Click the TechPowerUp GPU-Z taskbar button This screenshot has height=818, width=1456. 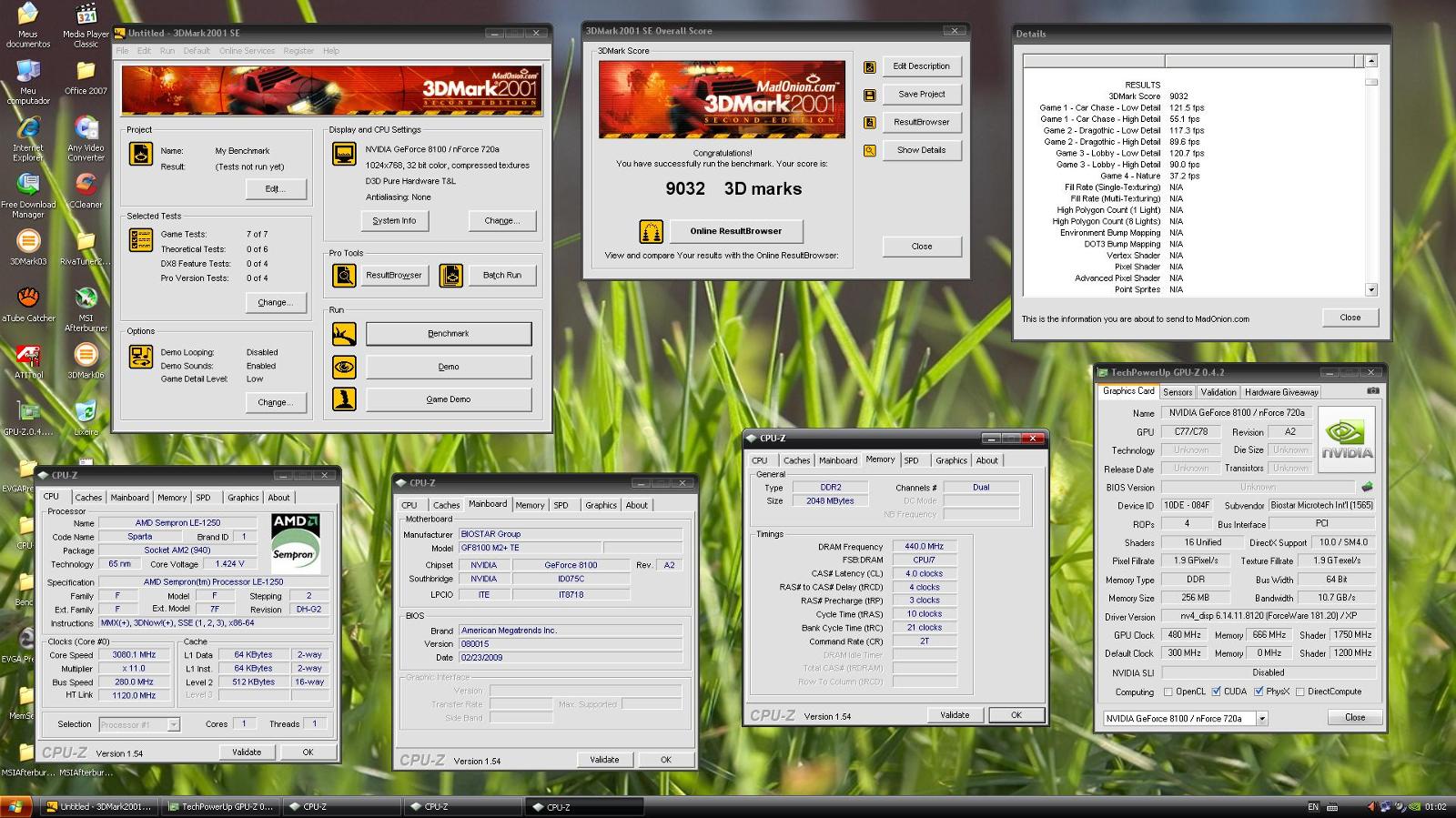pyautogui.click(x=222, y=807)
